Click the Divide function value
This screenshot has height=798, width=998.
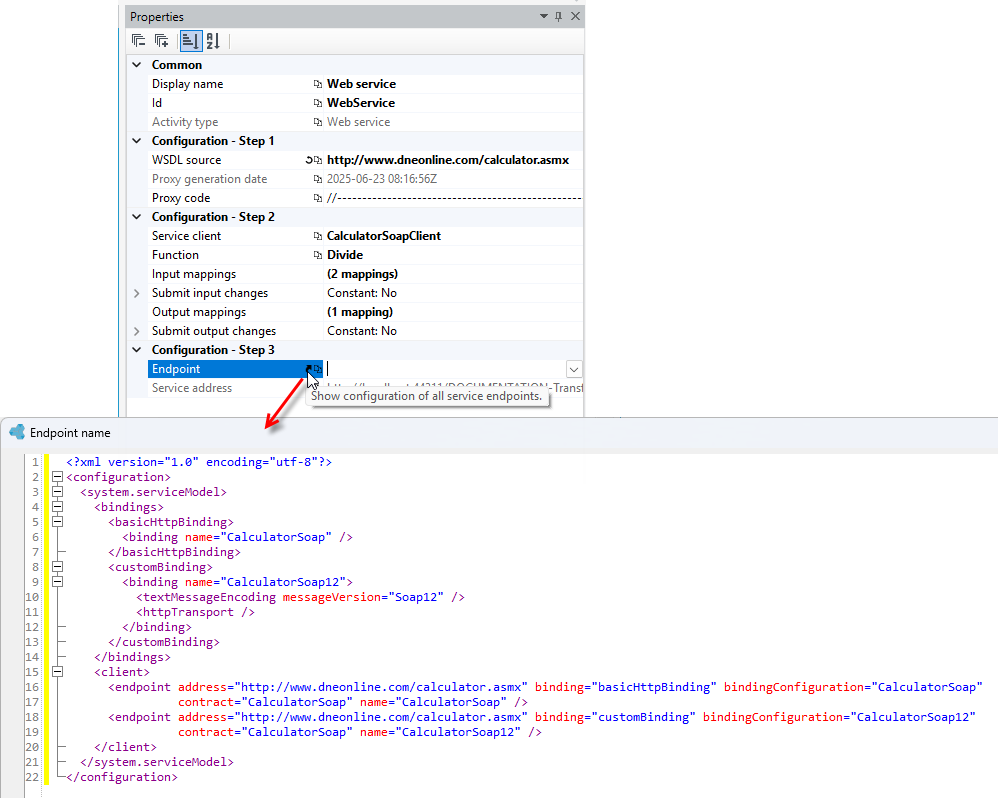[345, 255]
